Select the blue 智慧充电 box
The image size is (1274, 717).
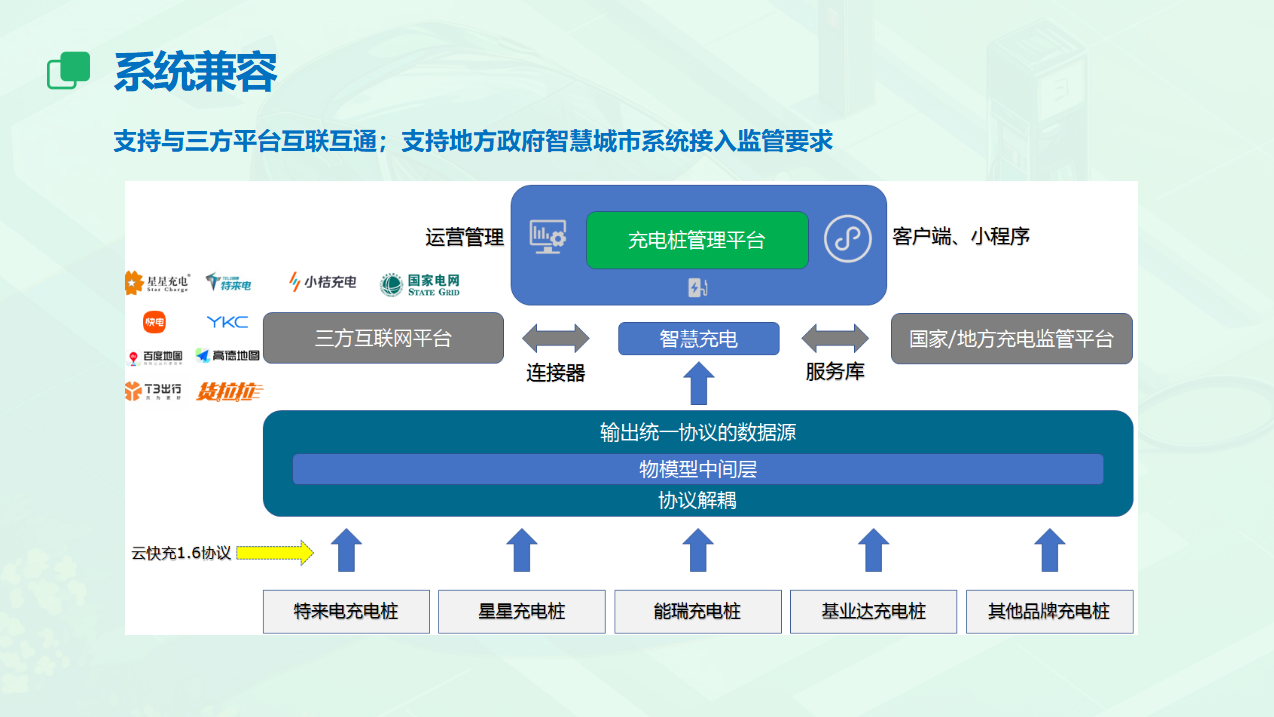(x=698, y=338)
